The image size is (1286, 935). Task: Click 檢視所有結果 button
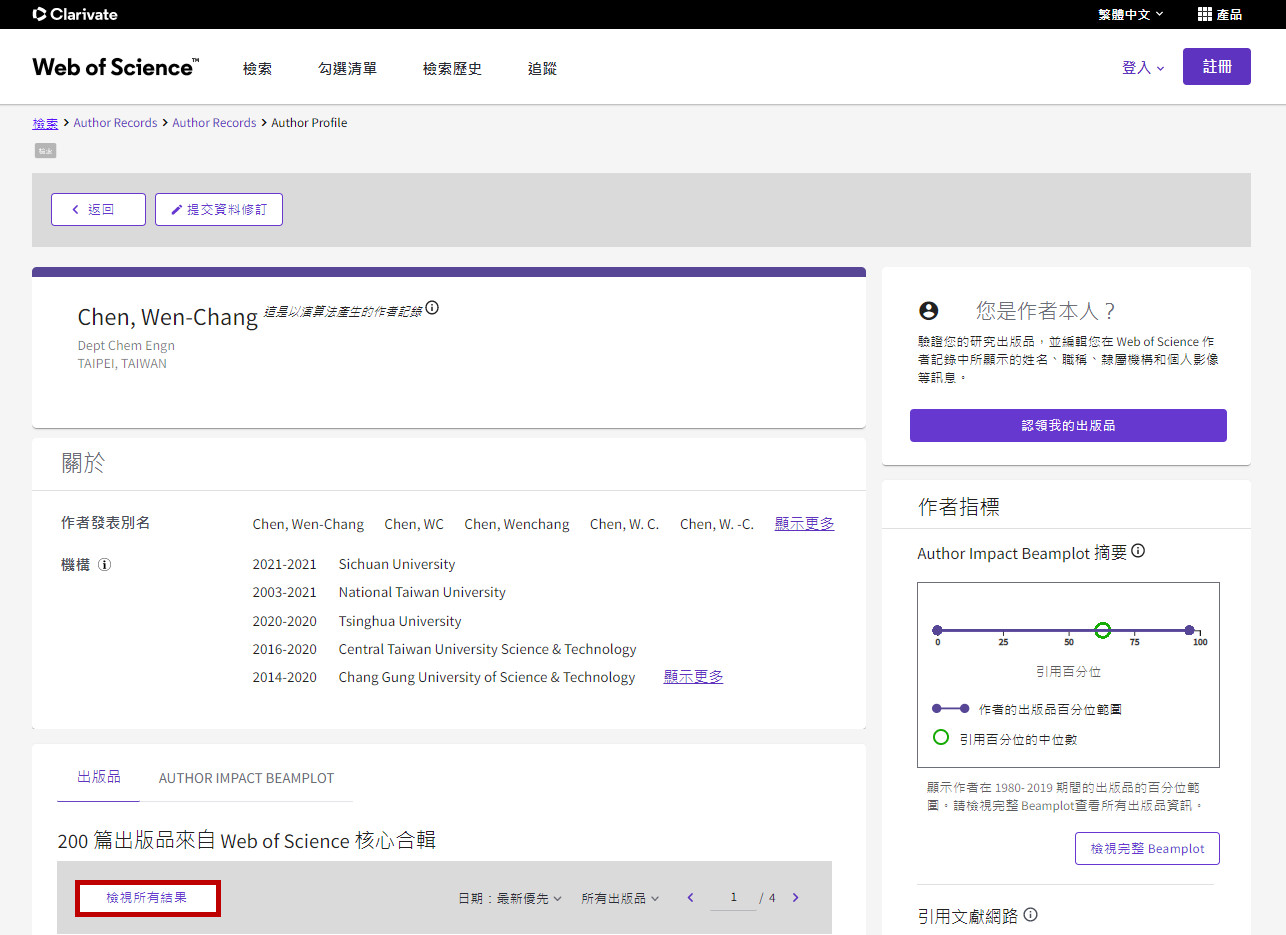click(x=147, y=898)
